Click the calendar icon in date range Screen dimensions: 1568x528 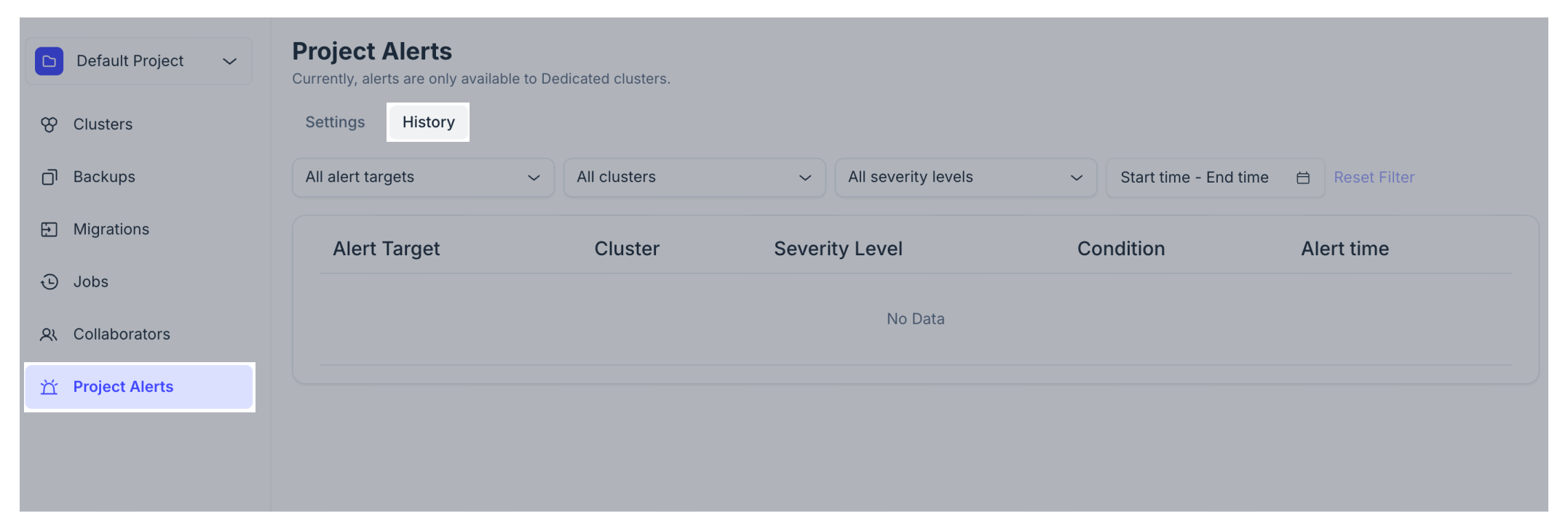(x=1303, y=177)
